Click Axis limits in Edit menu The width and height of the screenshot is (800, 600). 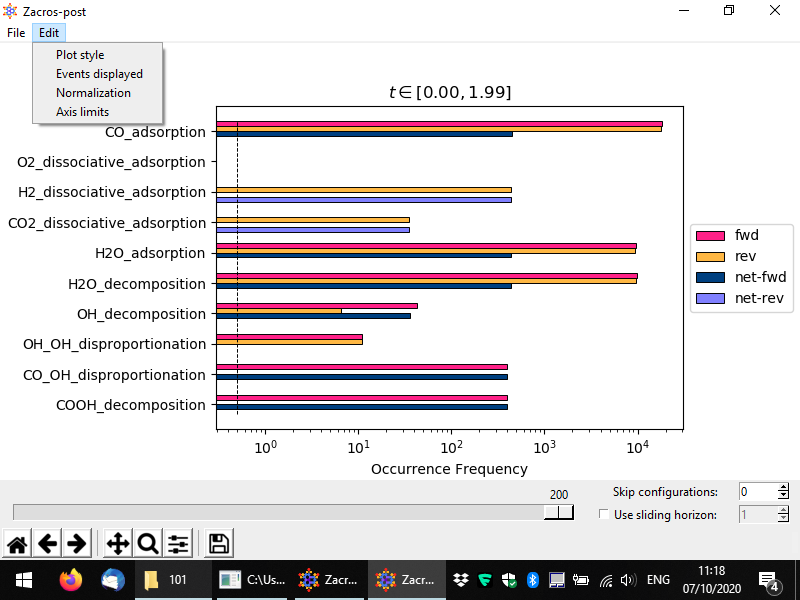[x=82, y=112]
